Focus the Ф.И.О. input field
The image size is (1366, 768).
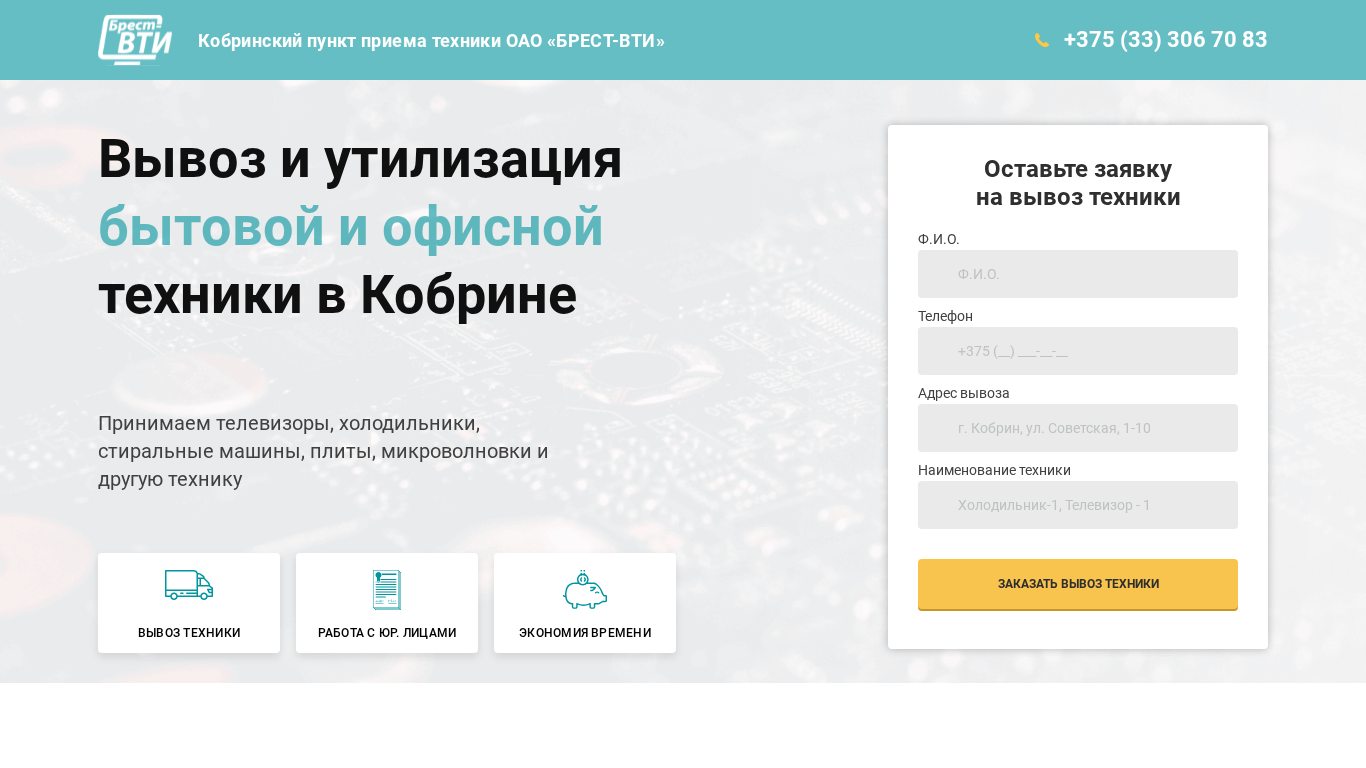pos(1078,274)
